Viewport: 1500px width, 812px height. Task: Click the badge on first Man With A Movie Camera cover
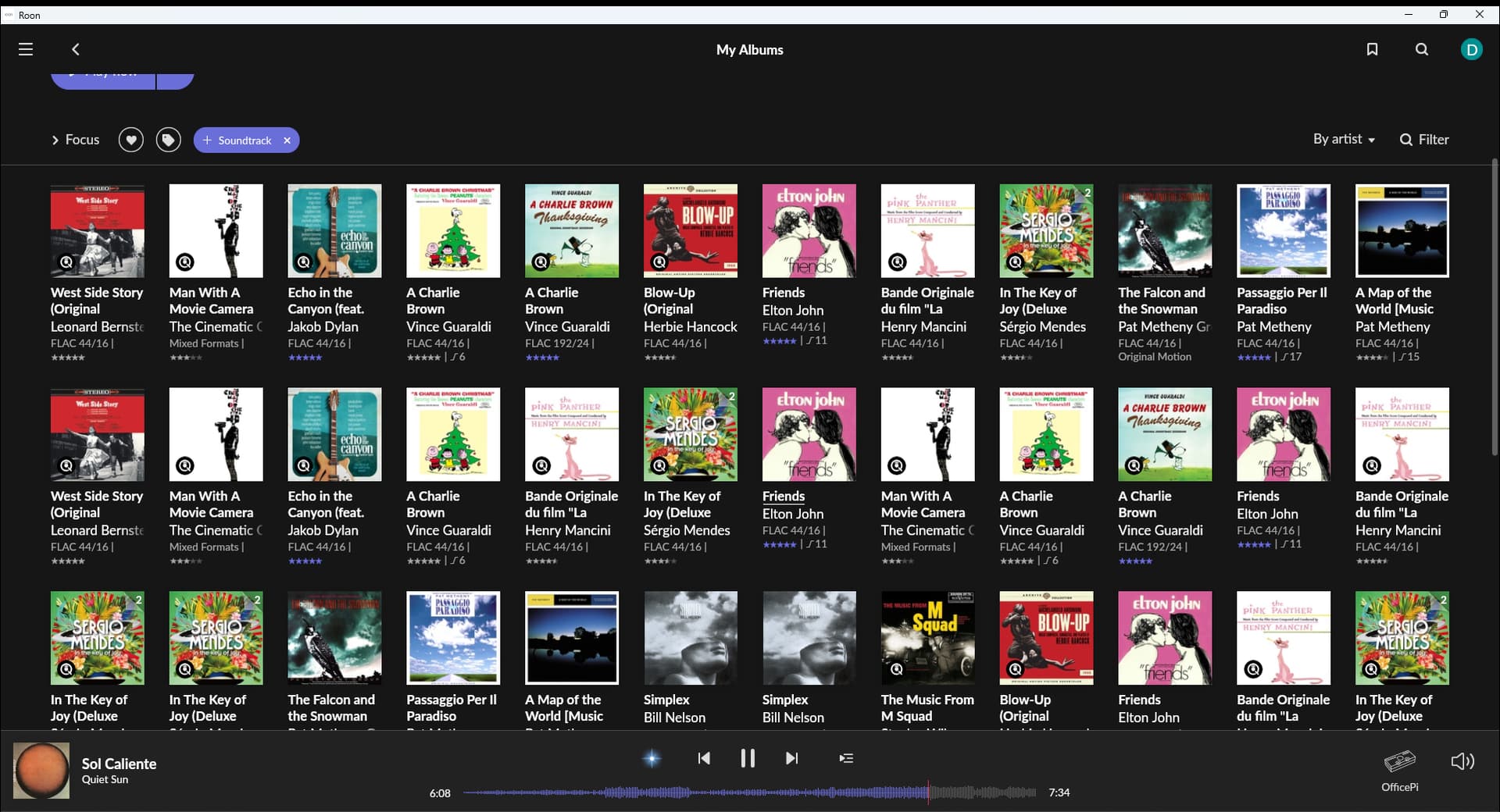(185, 262)
